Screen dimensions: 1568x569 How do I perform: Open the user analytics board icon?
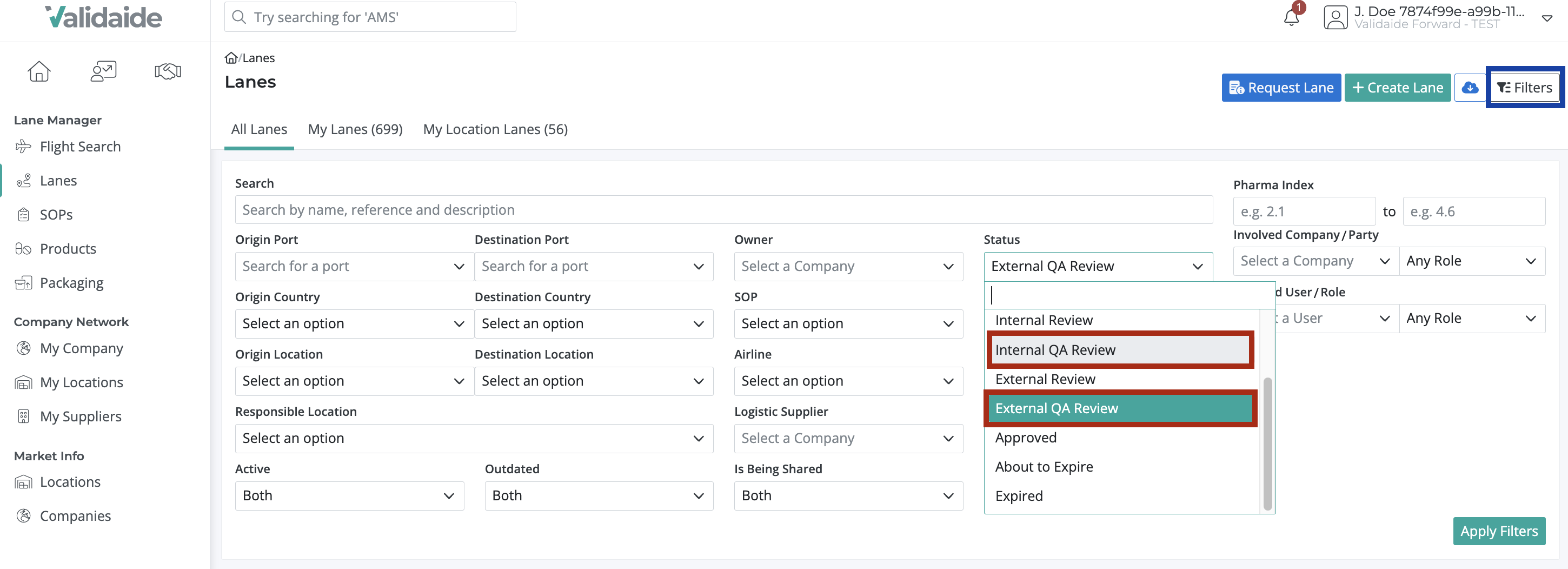103,71
